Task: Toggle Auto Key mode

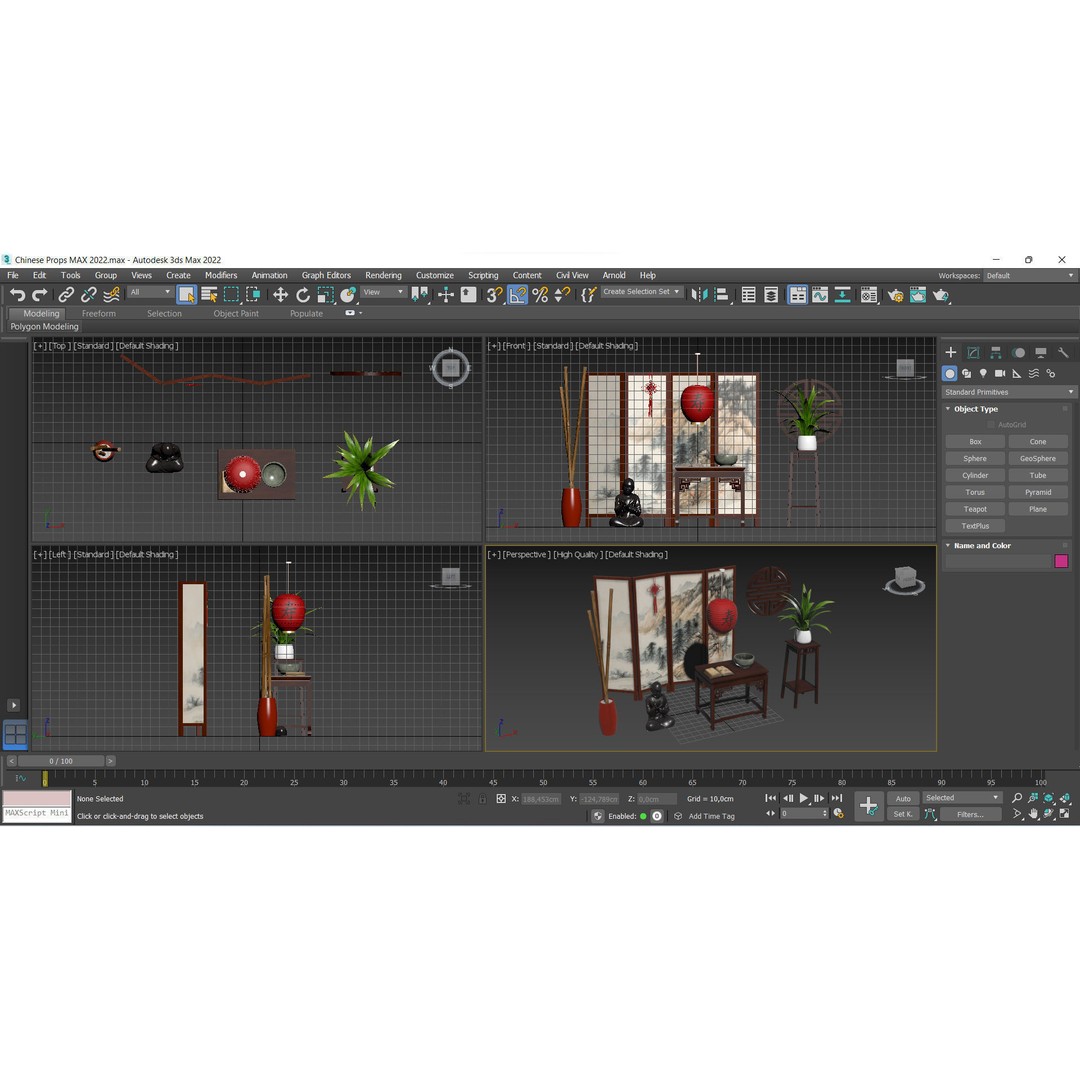Action: click(x=903, y=798)
